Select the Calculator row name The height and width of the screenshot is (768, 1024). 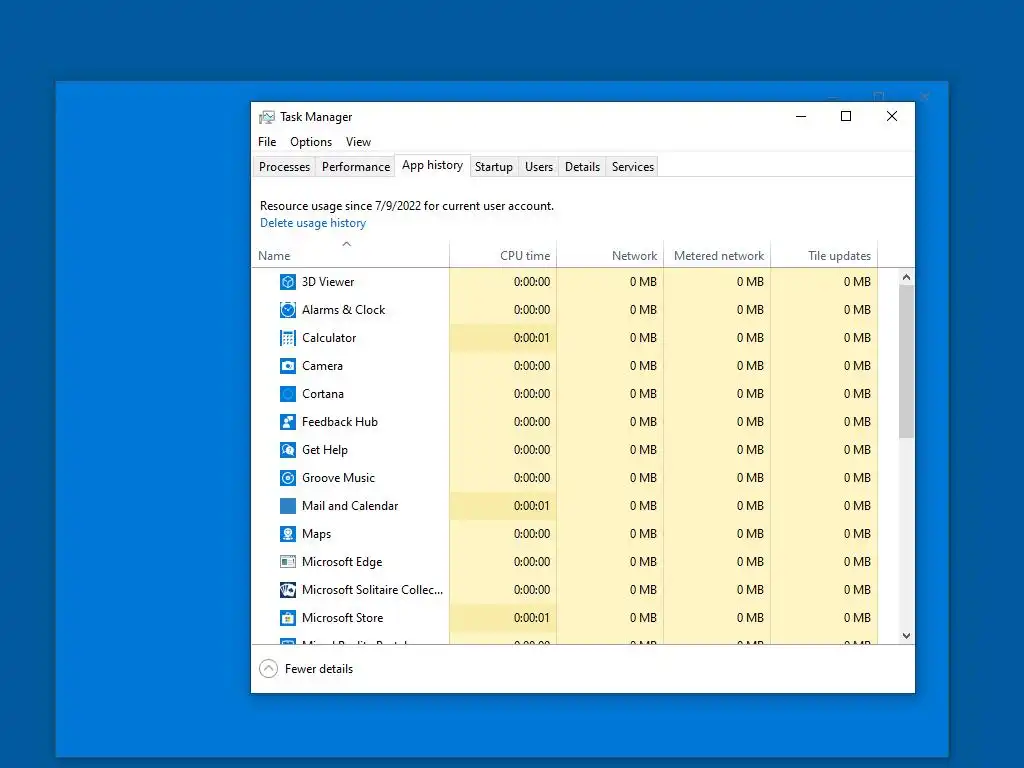(329, 338)
